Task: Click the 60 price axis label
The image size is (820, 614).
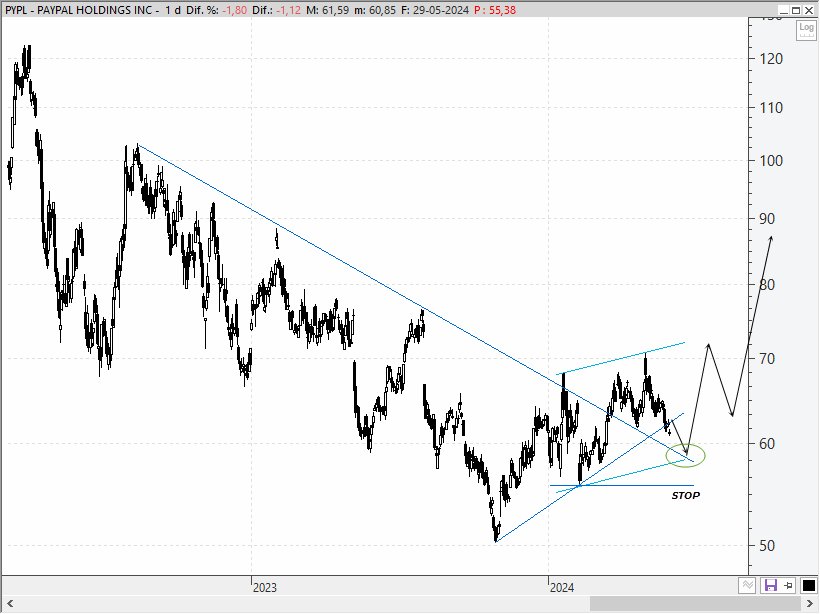Action: (x=767, y=444)
